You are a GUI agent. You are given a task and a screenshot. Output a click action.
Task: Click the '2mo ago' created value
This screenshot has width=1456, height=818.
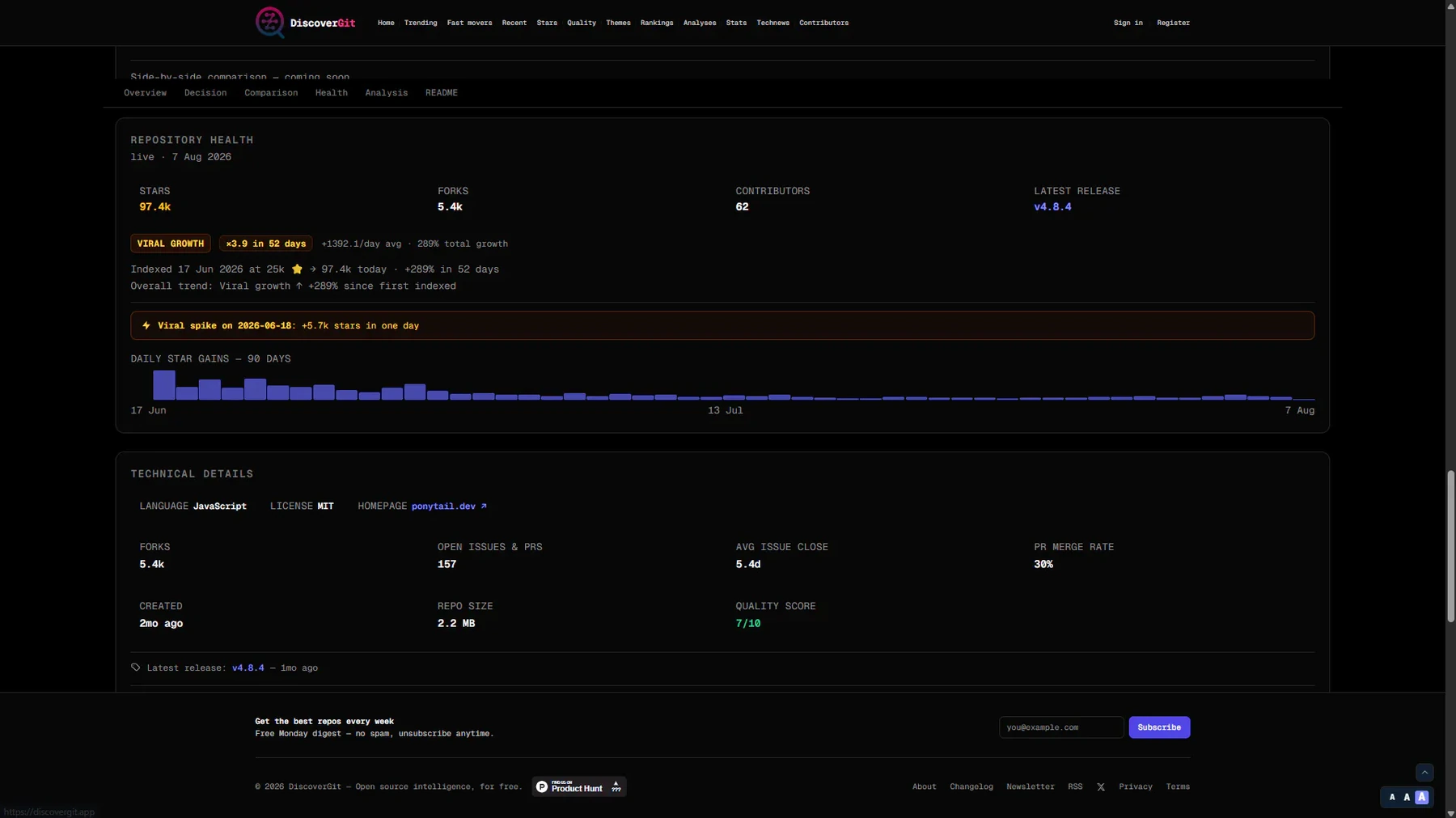tap(161, 624)
